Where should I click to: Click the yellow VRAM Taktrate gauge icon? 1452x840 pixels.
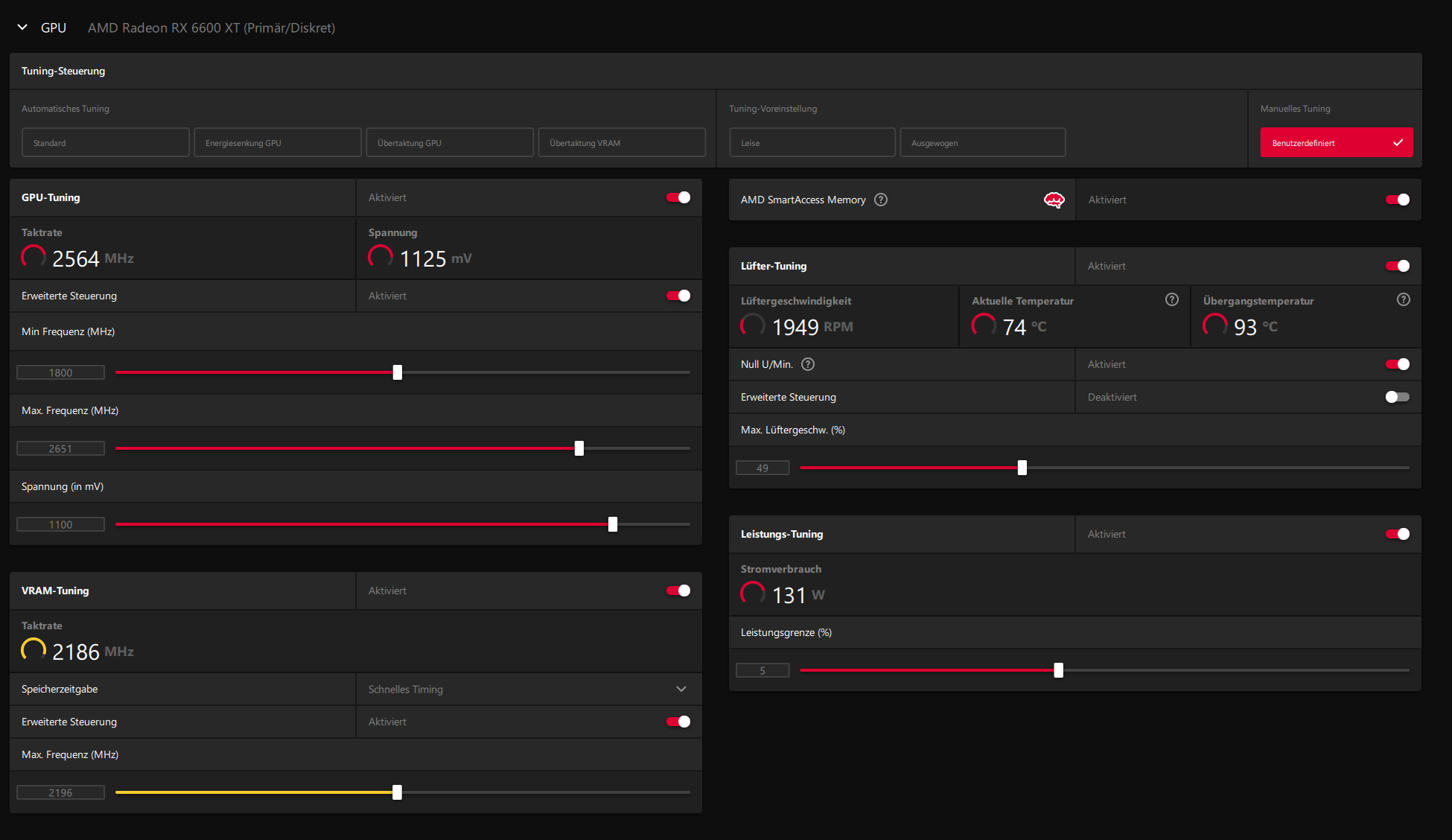pyautogui.click(x=33, y=650)
